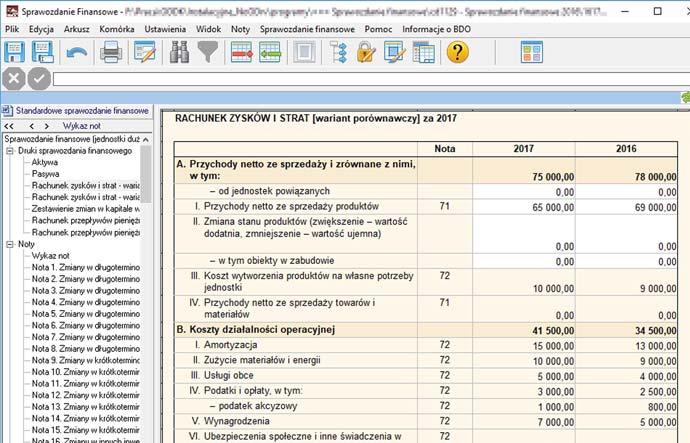Click the insert row green arrow icon
This screenshot has height=443, width=690.
[270, 52]
